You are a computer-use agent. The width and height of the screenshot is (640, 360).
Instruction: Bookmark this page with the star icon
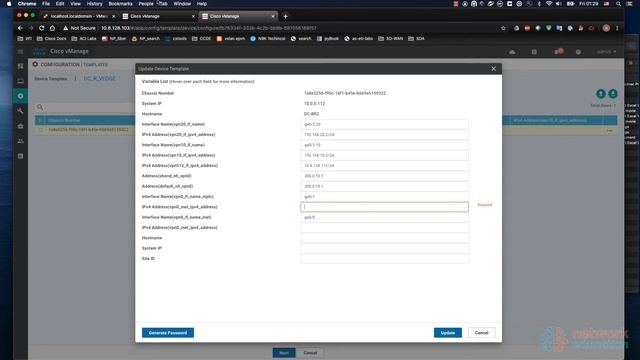(503, 28)
